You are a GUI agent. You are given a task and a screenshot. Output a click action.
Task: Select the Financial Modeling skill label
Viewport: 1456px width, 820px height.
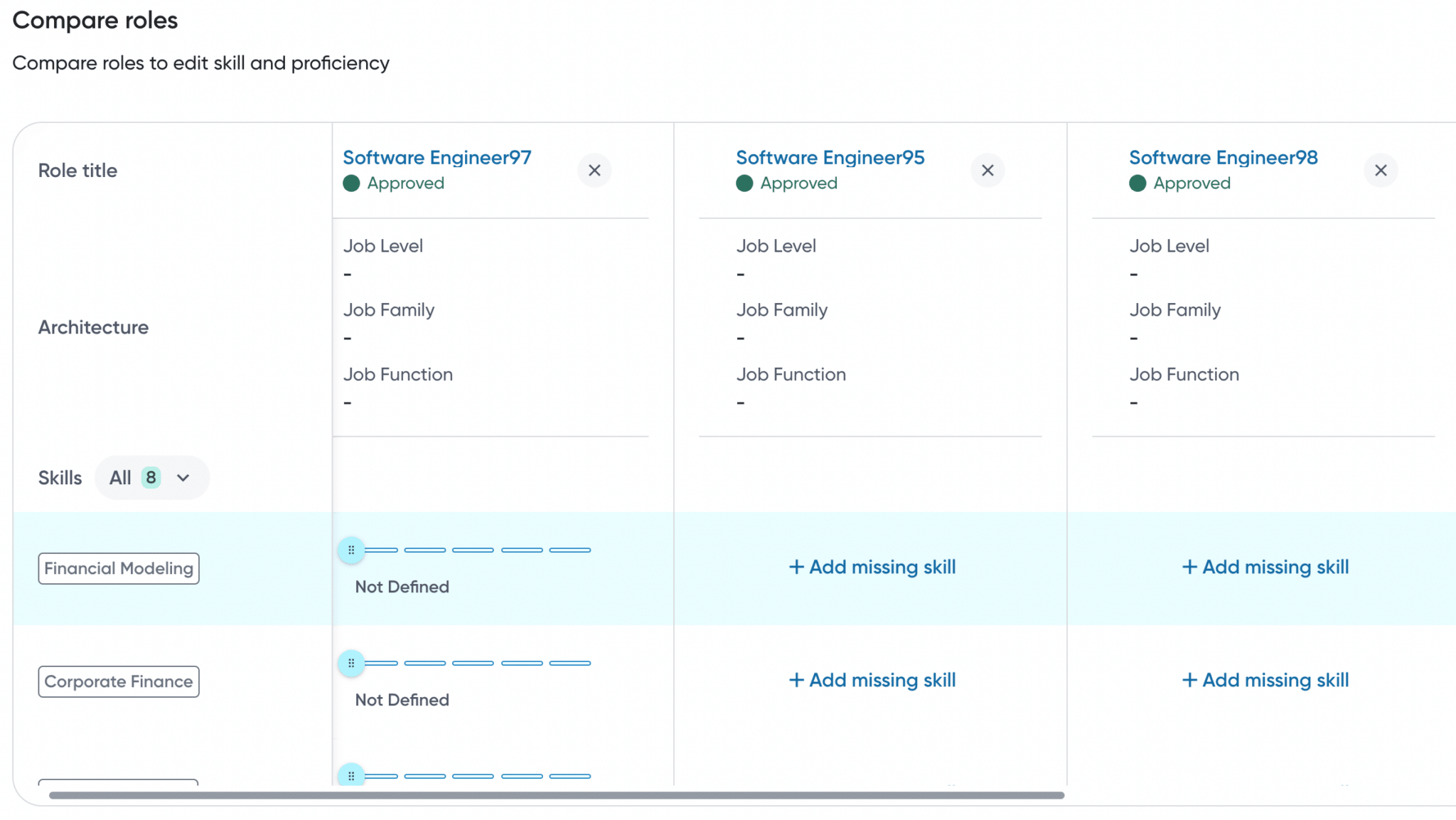tap(118, 568)
